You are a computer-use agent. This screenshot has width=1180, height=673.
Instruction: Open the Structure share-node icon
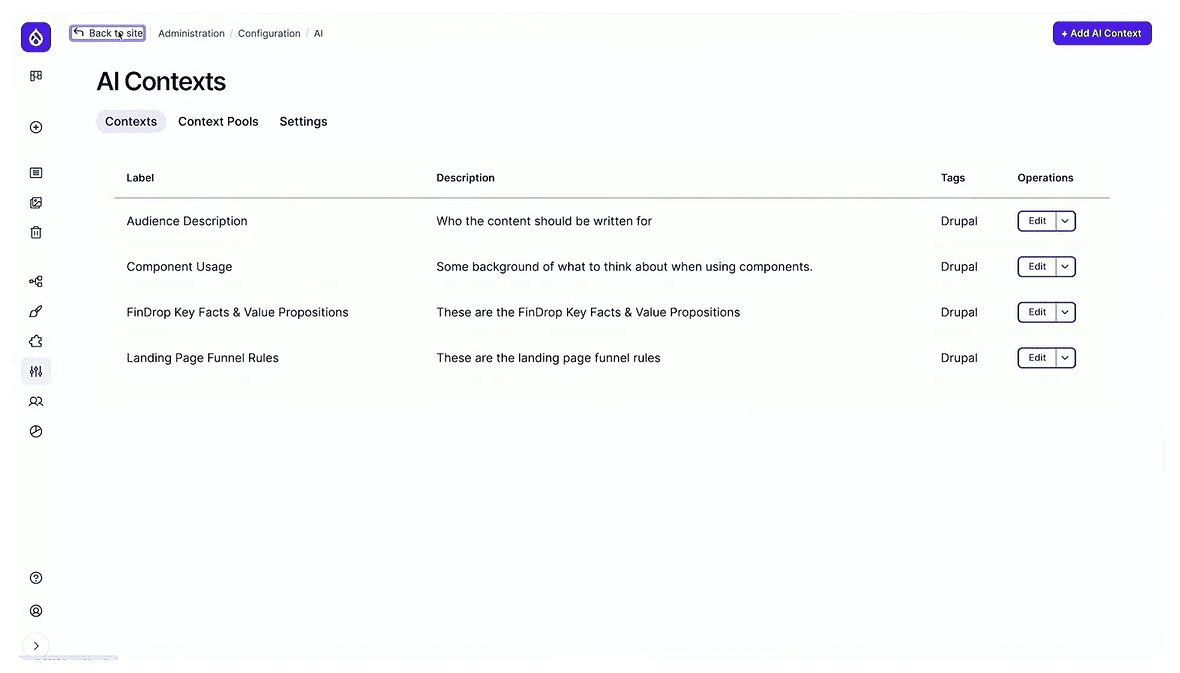coord(36,281)
